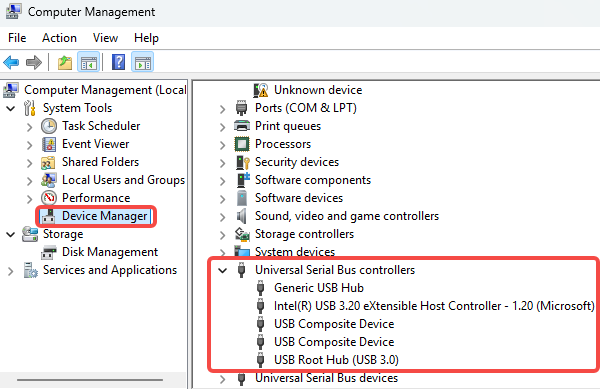
Task: Click the Unknown device warning icon
Action: coord(261,90)
